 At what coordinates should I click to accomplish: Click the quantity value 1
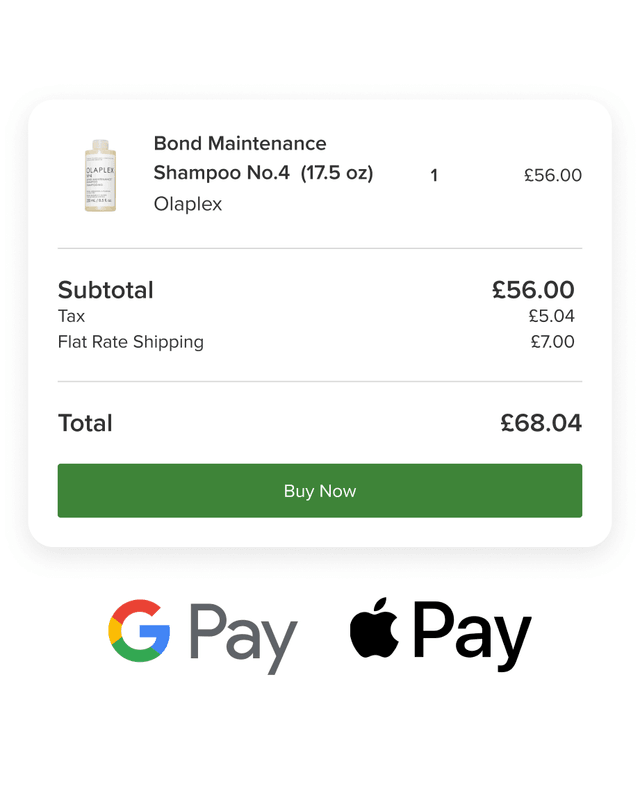[x=434, y=174]
